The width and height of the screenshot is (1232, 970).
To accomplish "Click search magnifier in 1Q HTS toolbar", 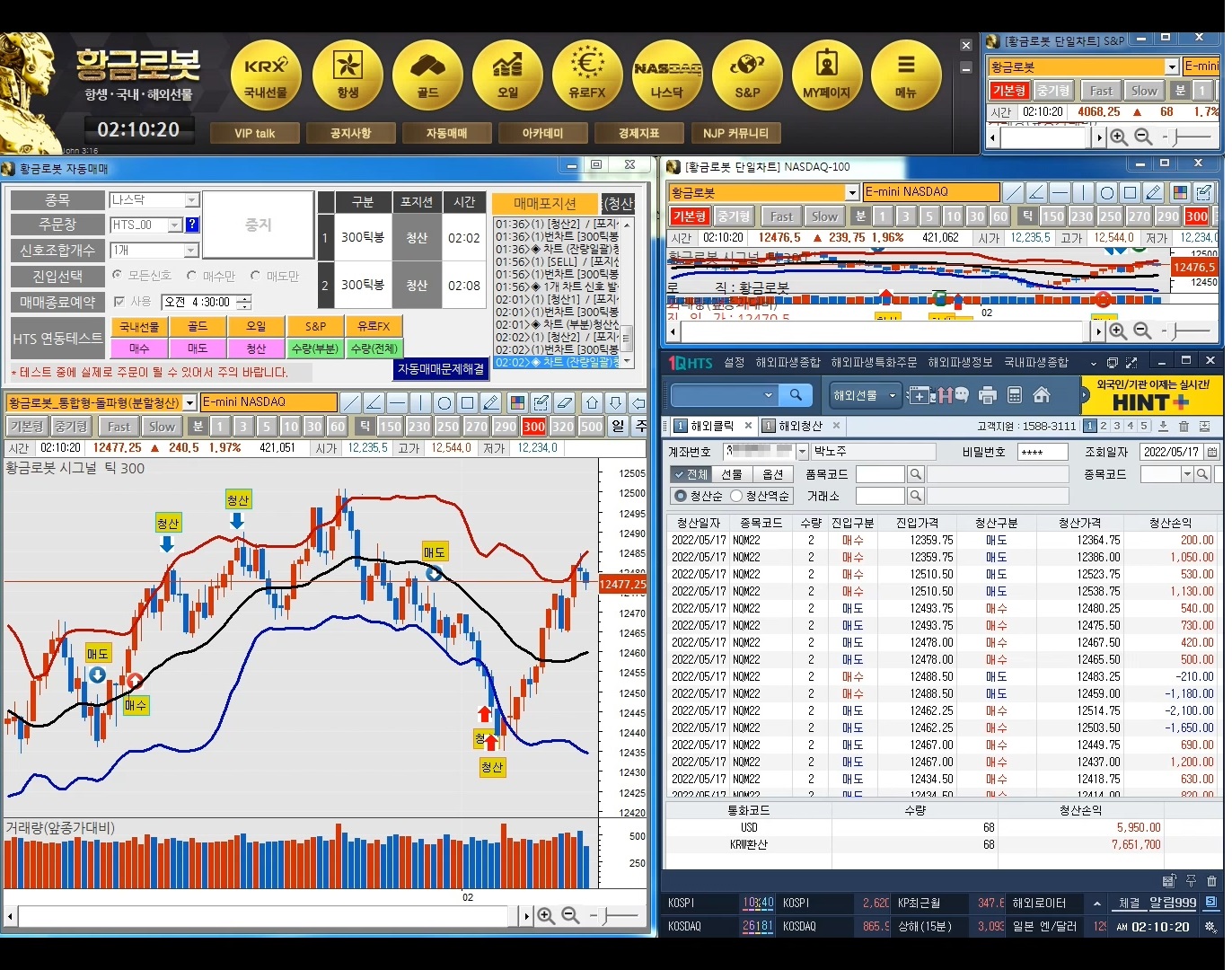I will (x=796, y=395).
